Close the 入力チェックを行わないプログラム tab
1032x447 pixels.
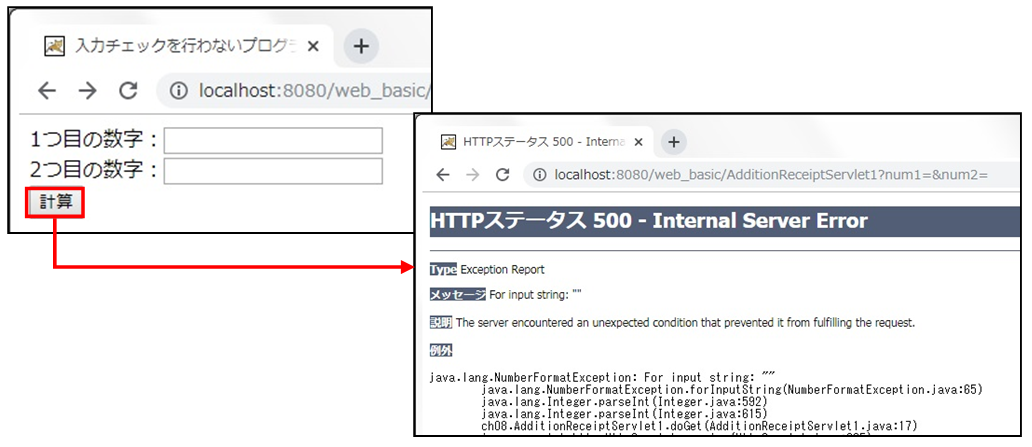point(313,46)
